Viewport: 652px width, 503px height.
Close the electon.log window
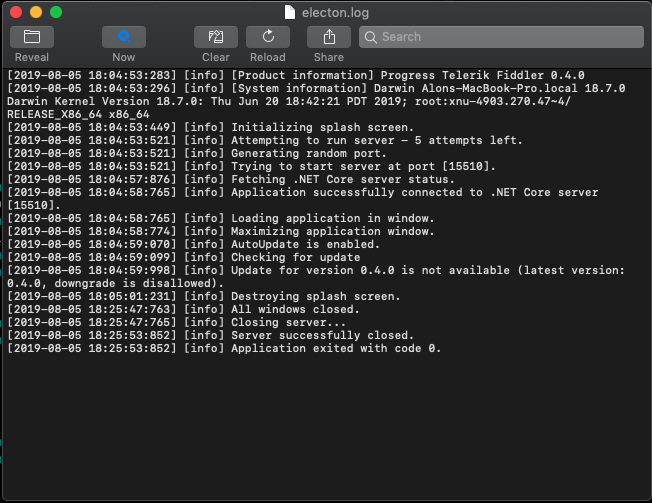point(16,12)
